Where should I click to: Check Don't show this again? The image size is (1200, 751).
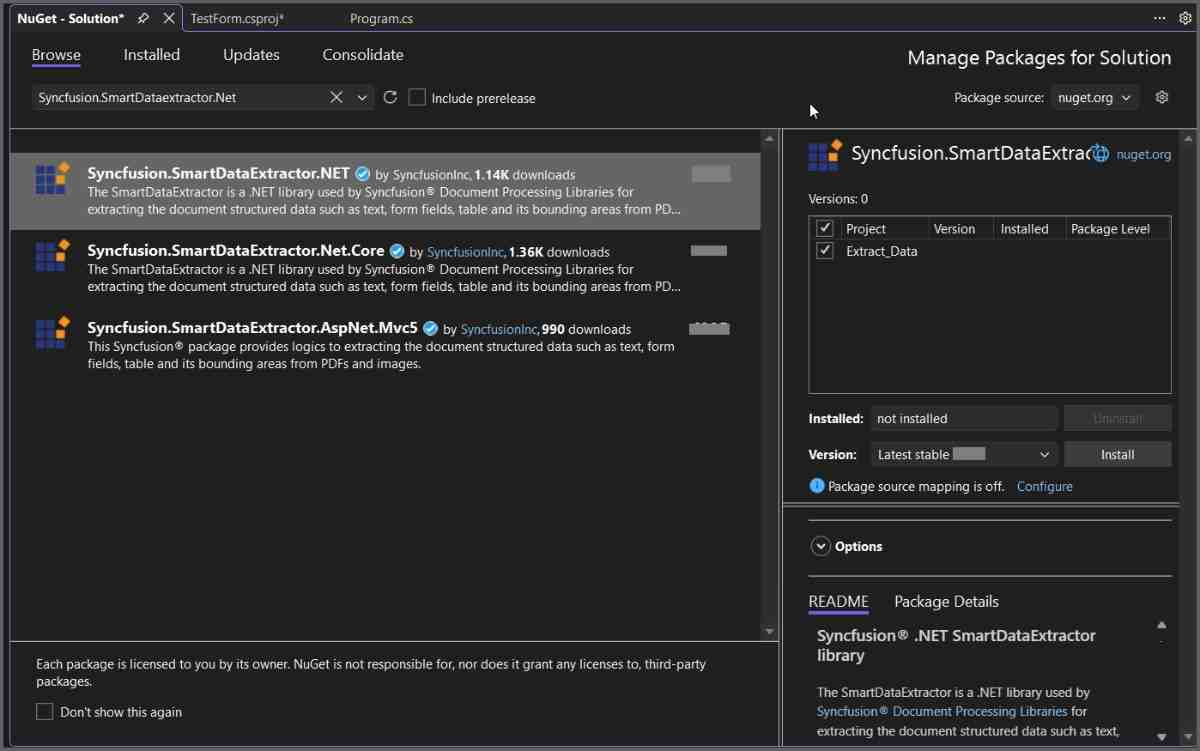tap(45, 712)
